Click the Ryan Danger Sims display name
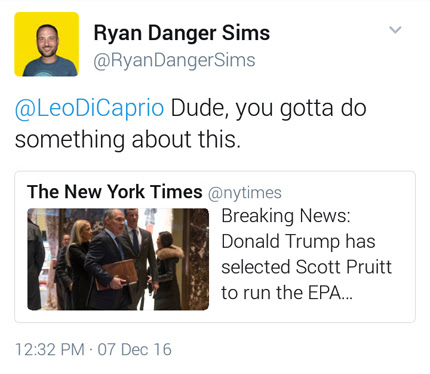Image resolution: width=430 pixels, height=374 pixels. 182,33
